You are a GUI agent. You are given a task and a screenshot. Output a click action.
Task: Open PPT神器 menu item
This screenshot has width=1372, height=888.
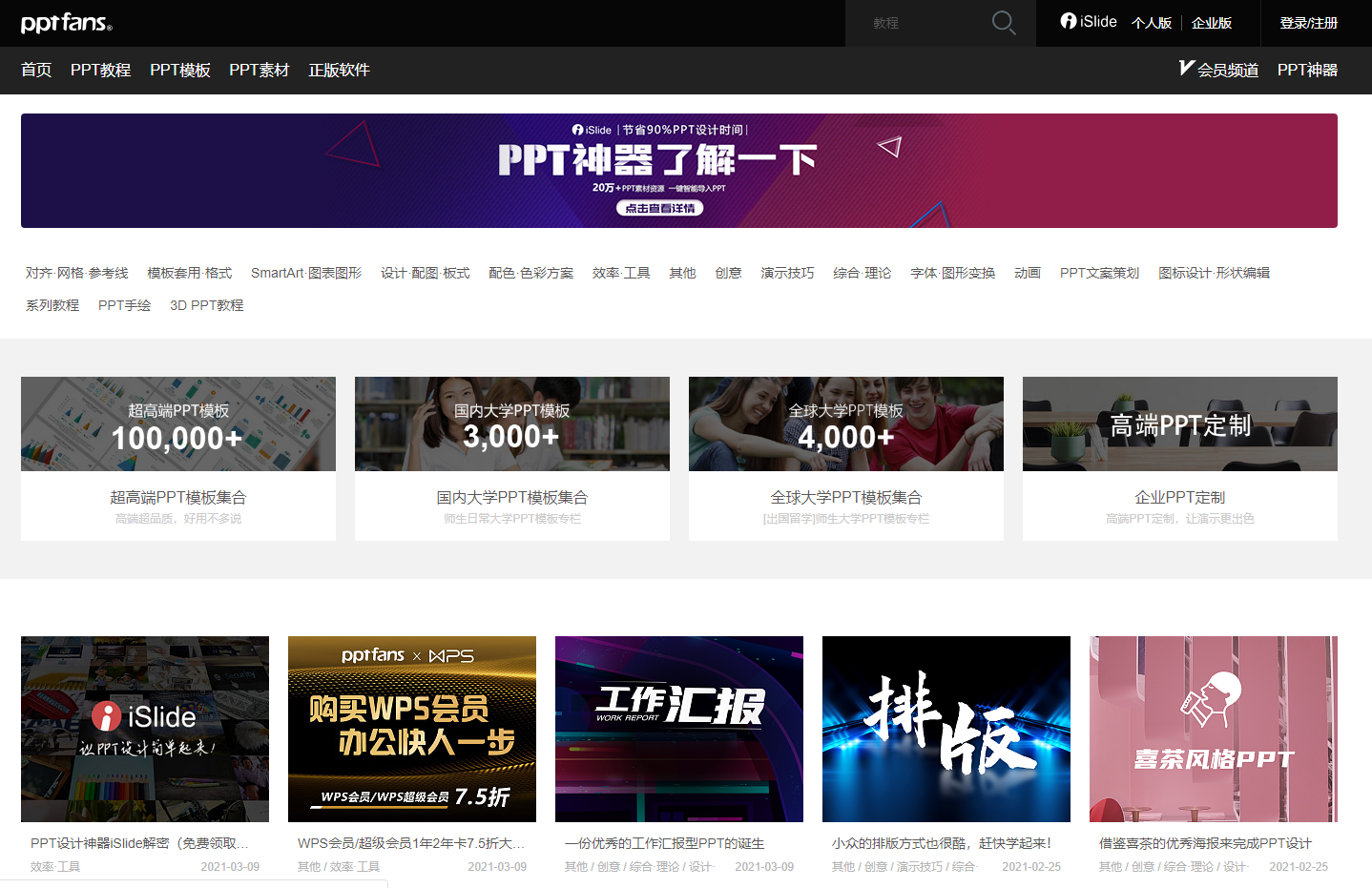click(1307, 70)
